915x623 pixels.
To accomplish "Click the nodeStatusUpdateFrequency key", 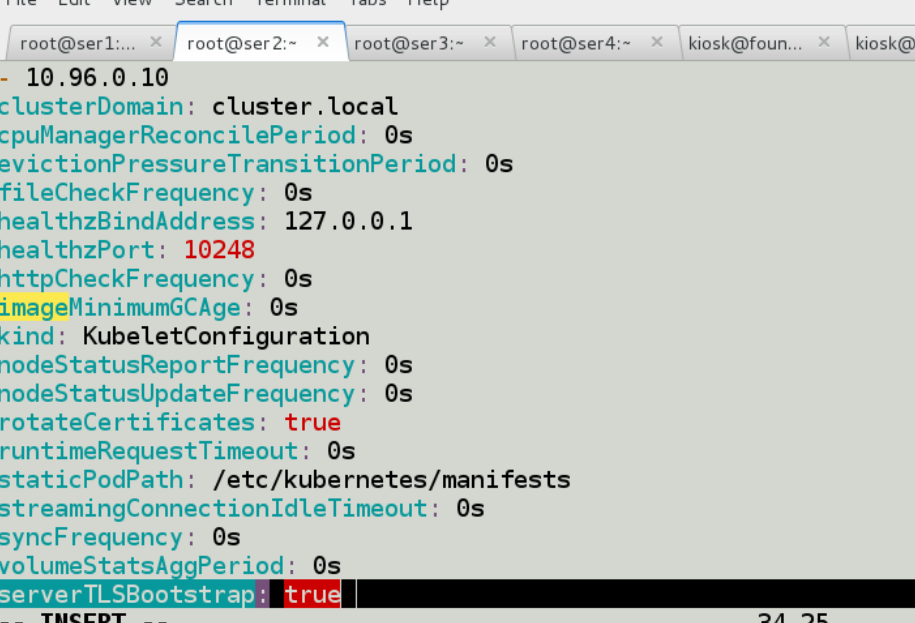I will pos(177,394).
